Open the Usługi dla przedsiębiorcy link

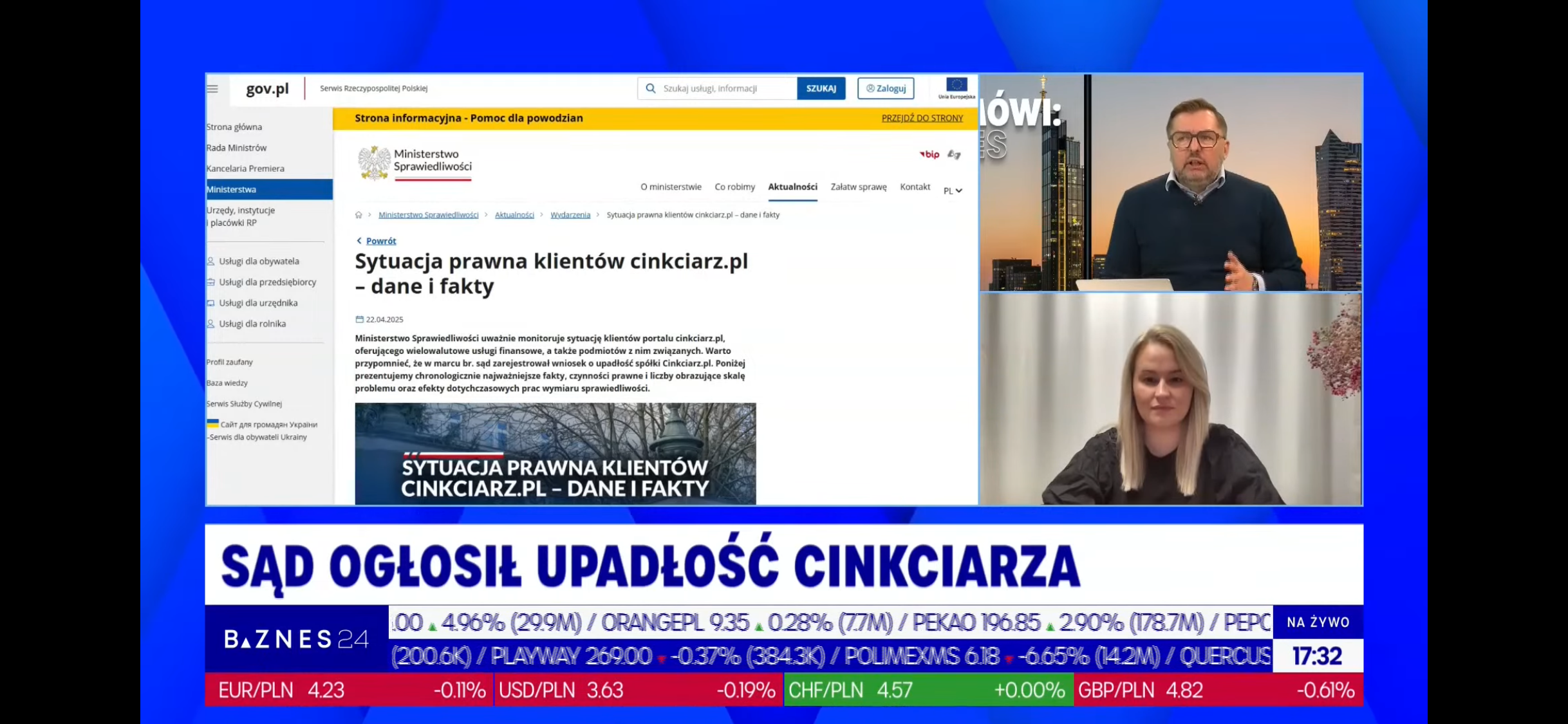coord(268,282)
